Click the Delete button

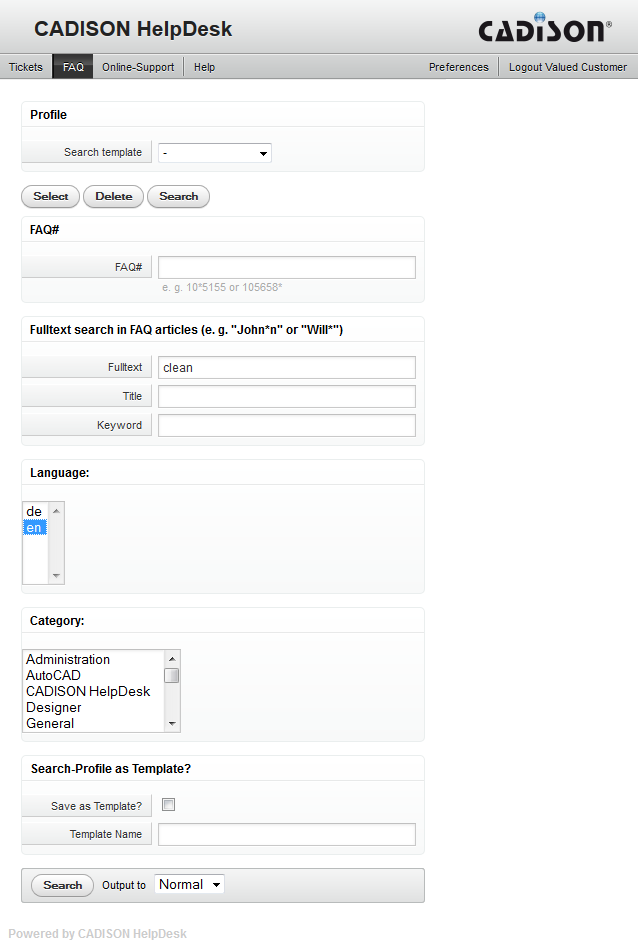tap(113, 196)
